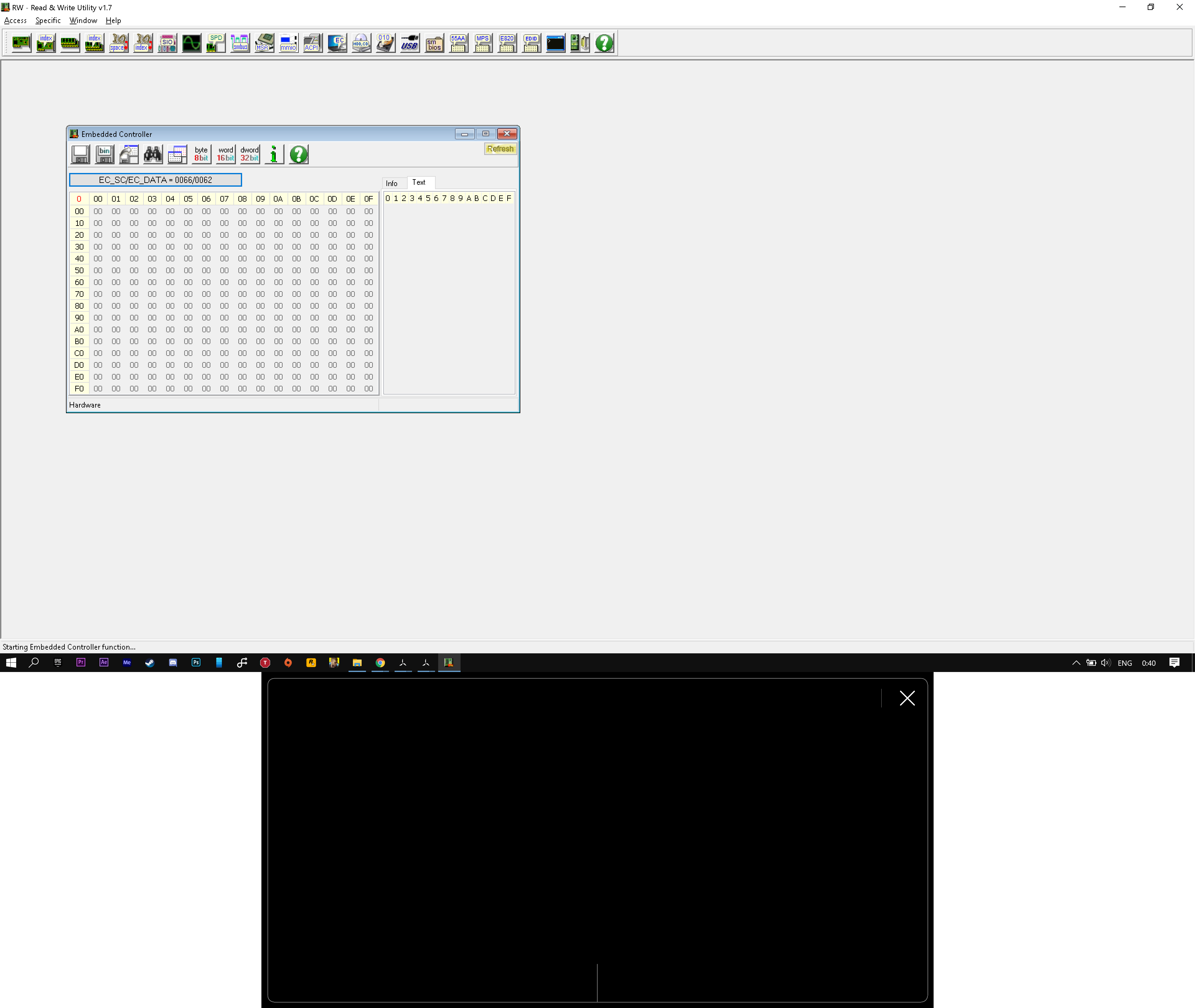Select hex cell at row 40 column 05
Image resolution: width=1195 pixels, height=1008 pixels.
188,259
